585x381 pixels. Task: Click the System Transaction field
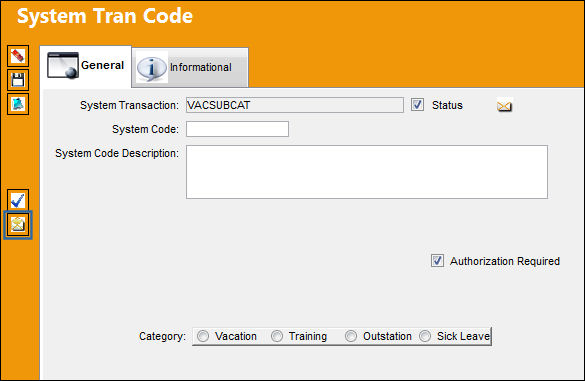[295, 105]
